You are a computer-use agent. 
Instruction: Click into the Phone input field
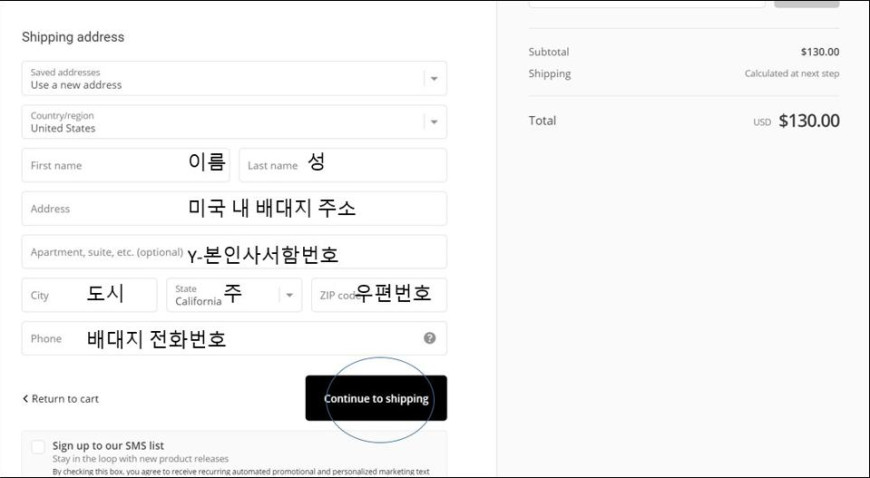click(x=234, y=338)
